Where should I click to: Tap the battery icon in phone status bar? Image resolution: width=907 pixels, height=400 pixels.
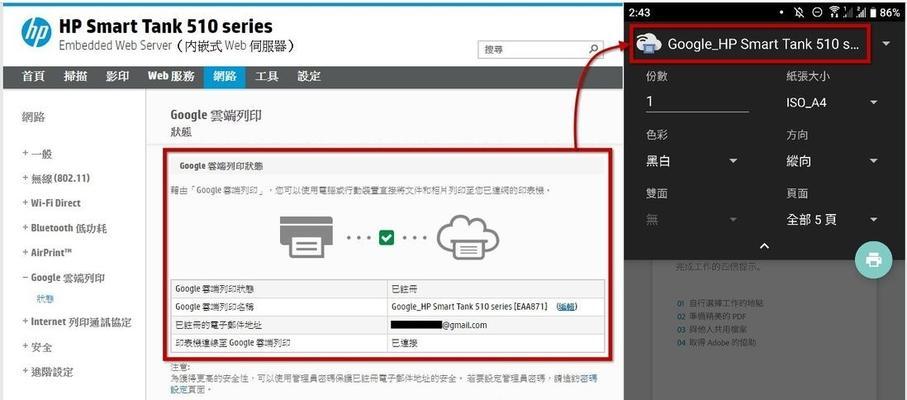point(873,12)
